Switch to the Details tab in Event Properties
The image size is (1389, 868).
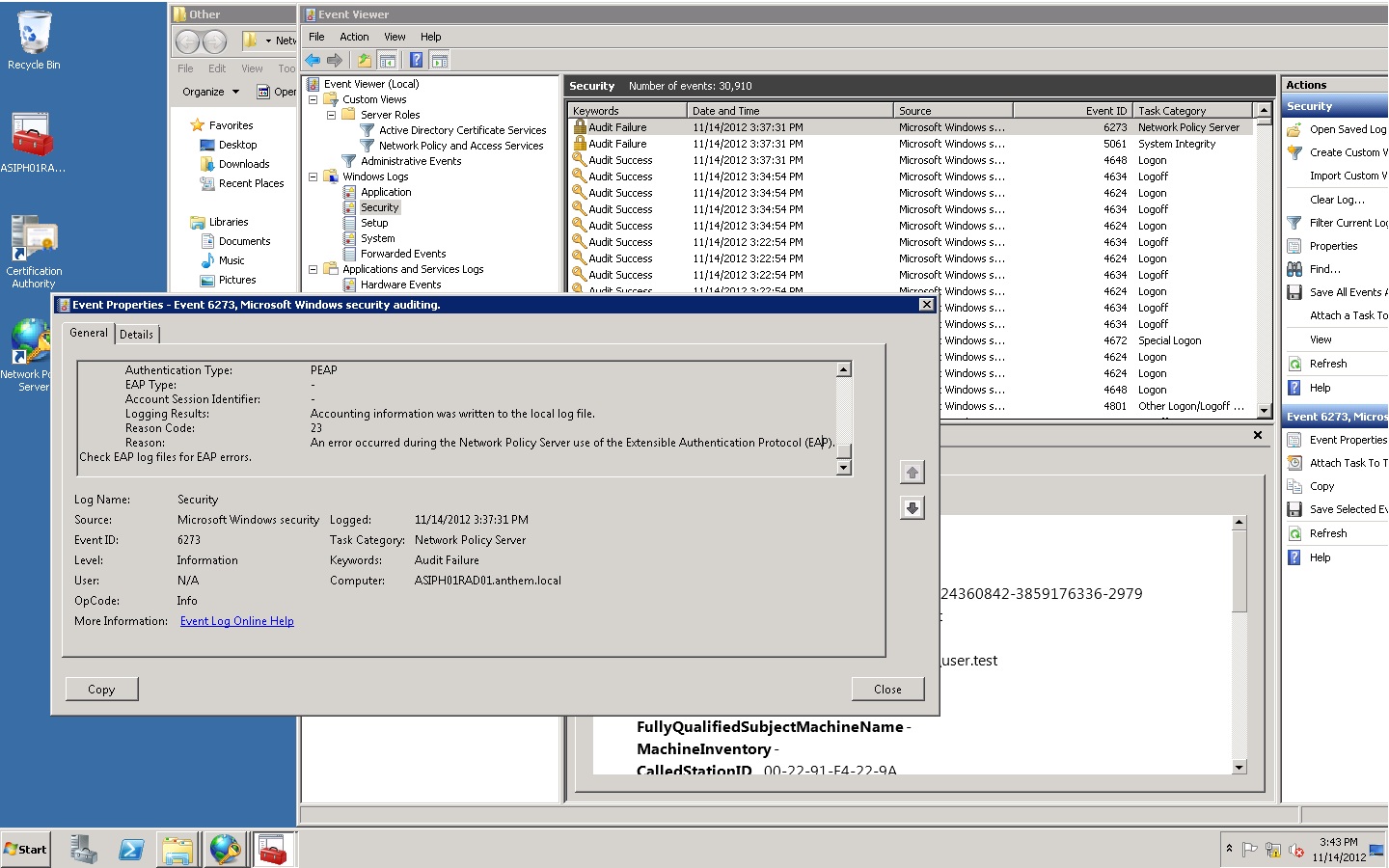(x=137, y=334)
